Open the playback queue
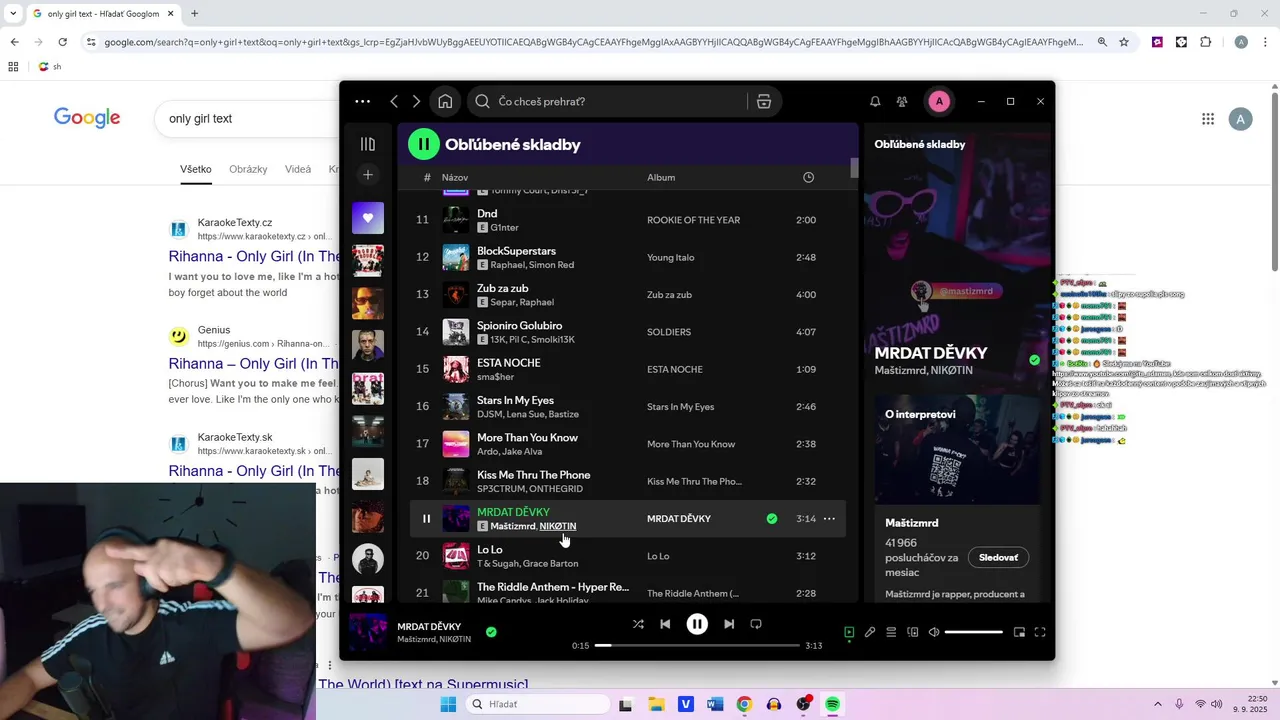The width and height of the screenshot is (1280, 720). pyautogui.click(x=891, y=632)
